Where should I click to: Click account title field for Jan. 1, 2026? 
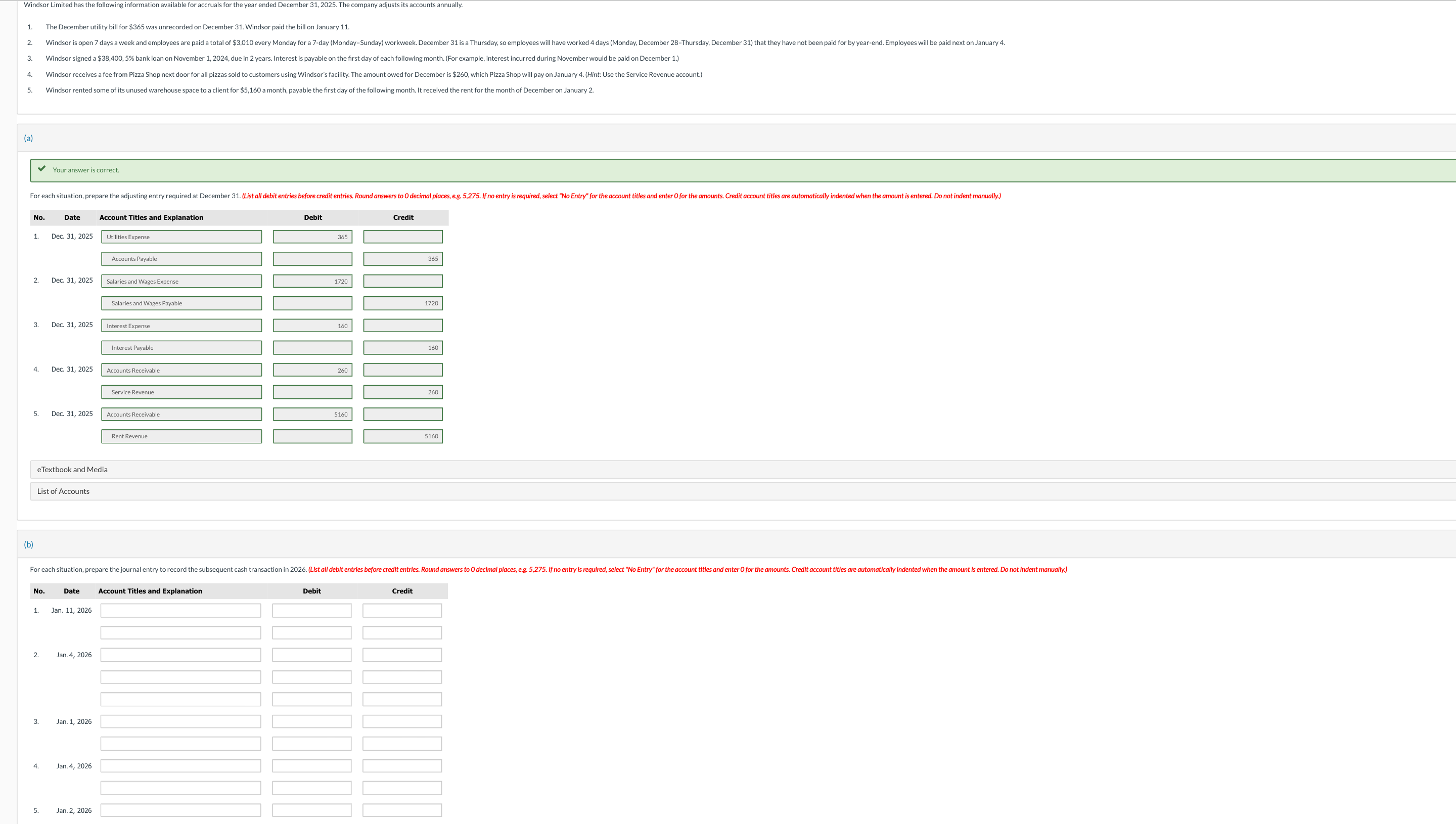(180, 721)
